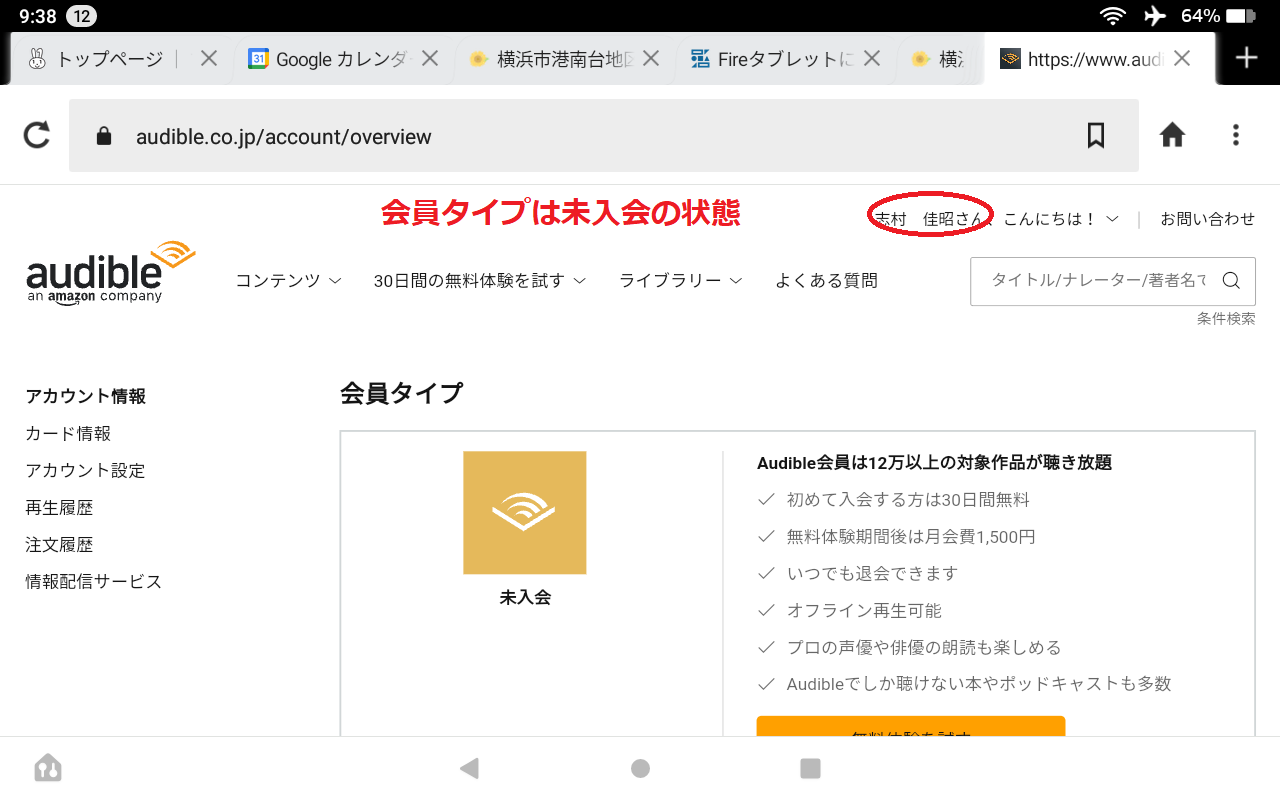Click the Audible会員は12万以上 heading text
The width and height of the screenshot is (1280, 800).
tap(935, 462)
